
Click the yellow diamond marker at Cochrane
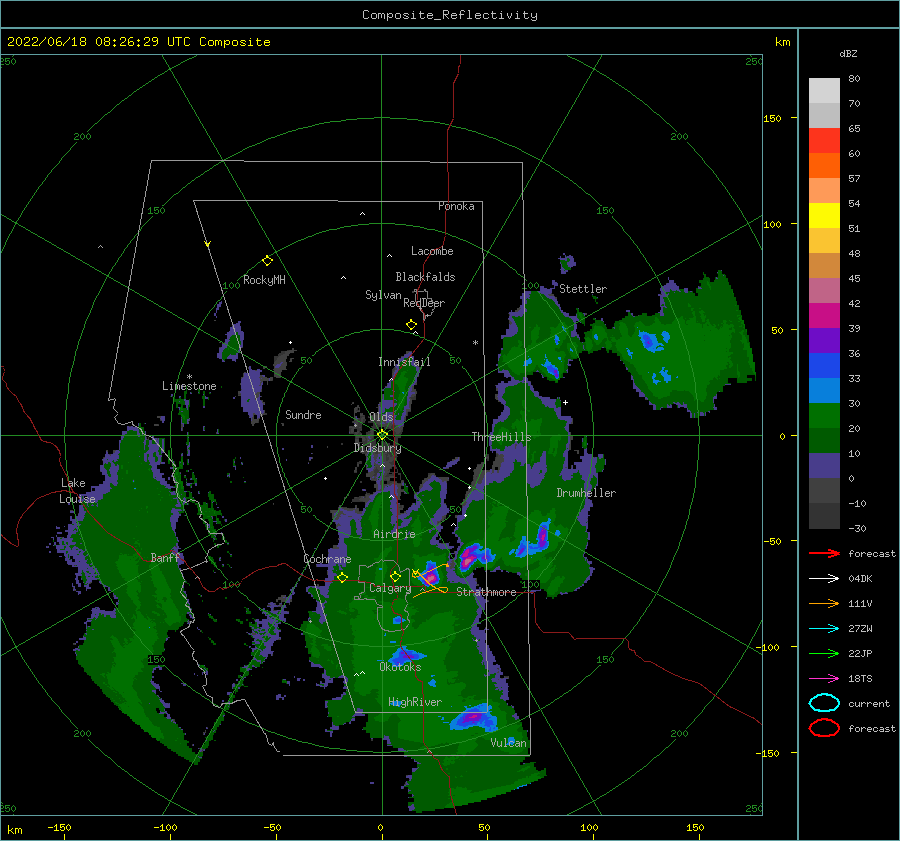pos(342,577)
